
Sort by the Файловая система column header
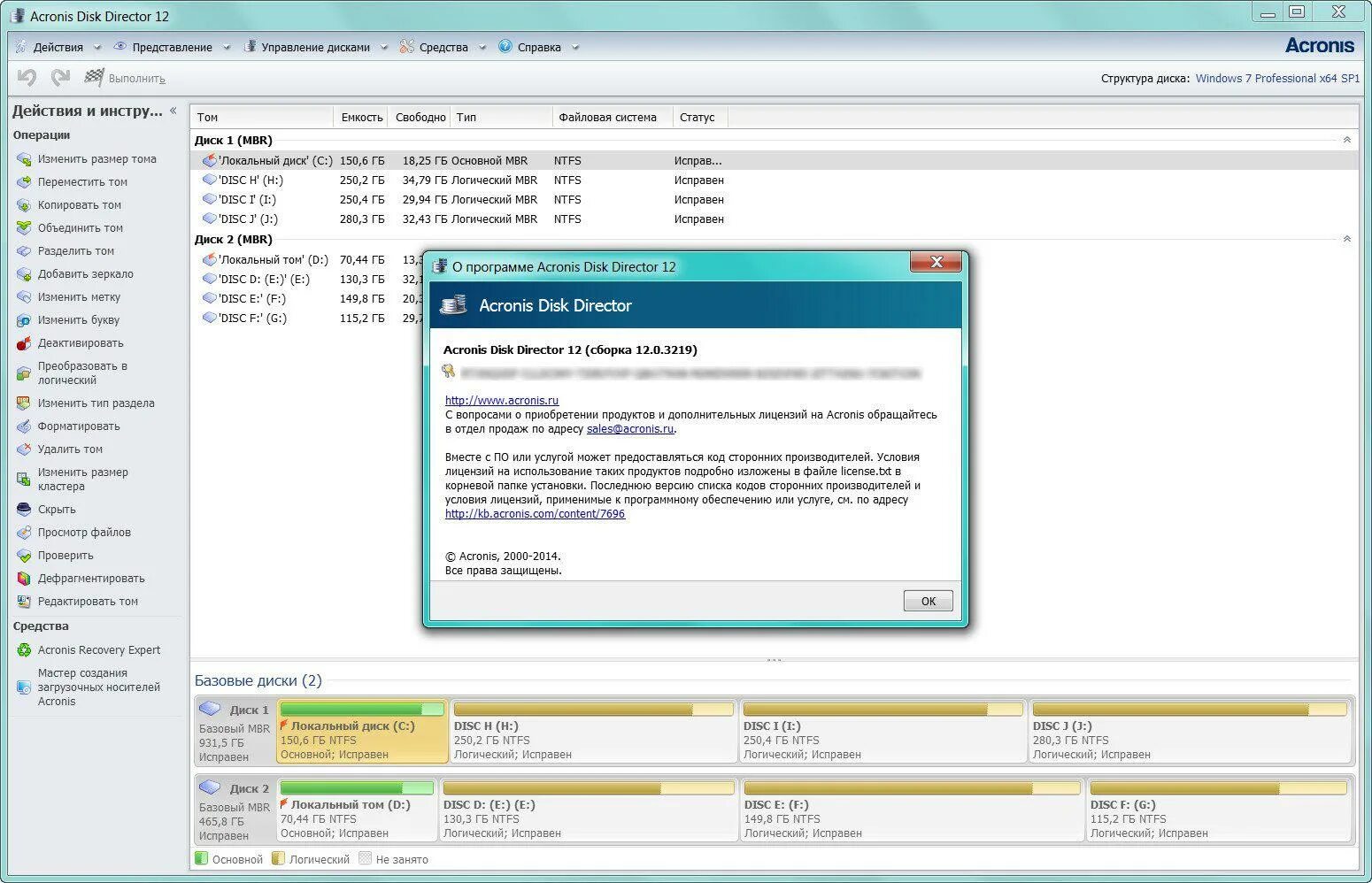(x=613, y=117)
